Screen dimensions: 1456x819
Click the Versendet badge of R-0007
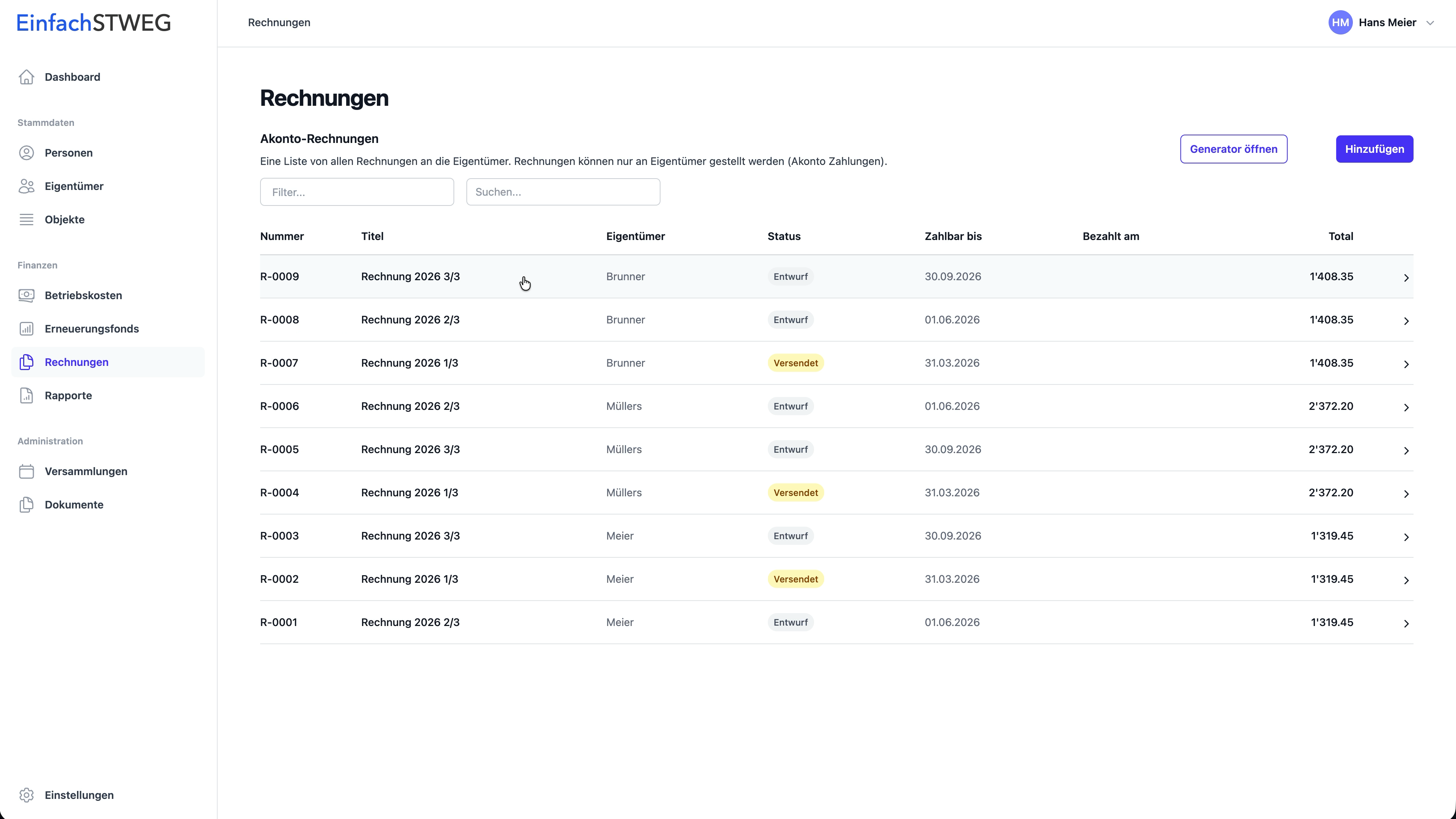click(x=795, y=363)
